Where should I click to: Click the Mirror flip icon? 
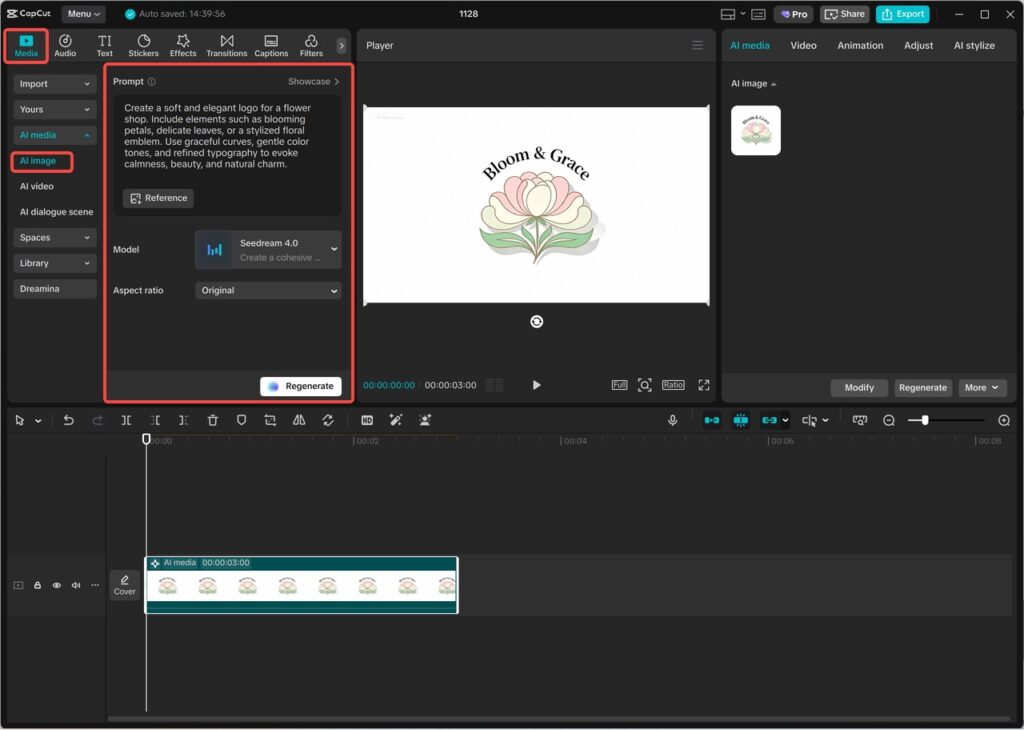pyautogui.click(x=299, y=421)
